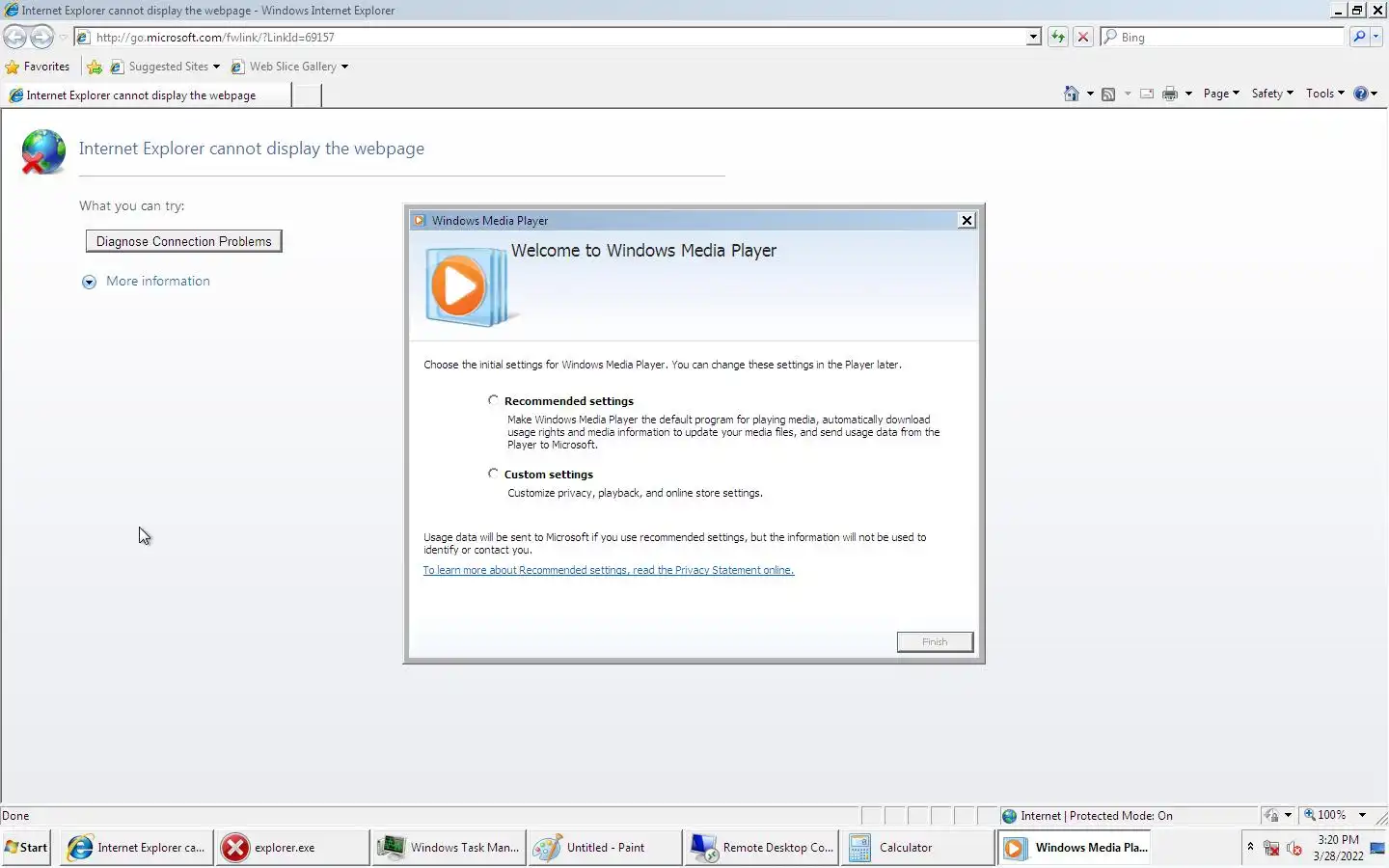Show hidden system tray icons
This screenshot has height=868, width=1389.
click(x=1250, y=848)
